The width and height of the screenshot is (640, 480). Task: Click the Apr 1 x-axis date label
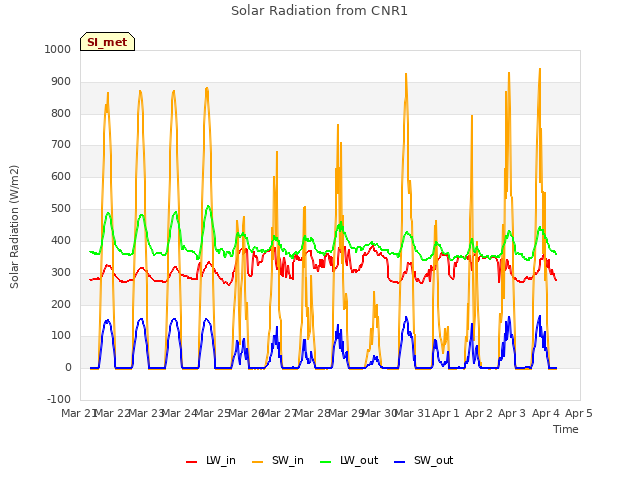click(x=446, y=413)
